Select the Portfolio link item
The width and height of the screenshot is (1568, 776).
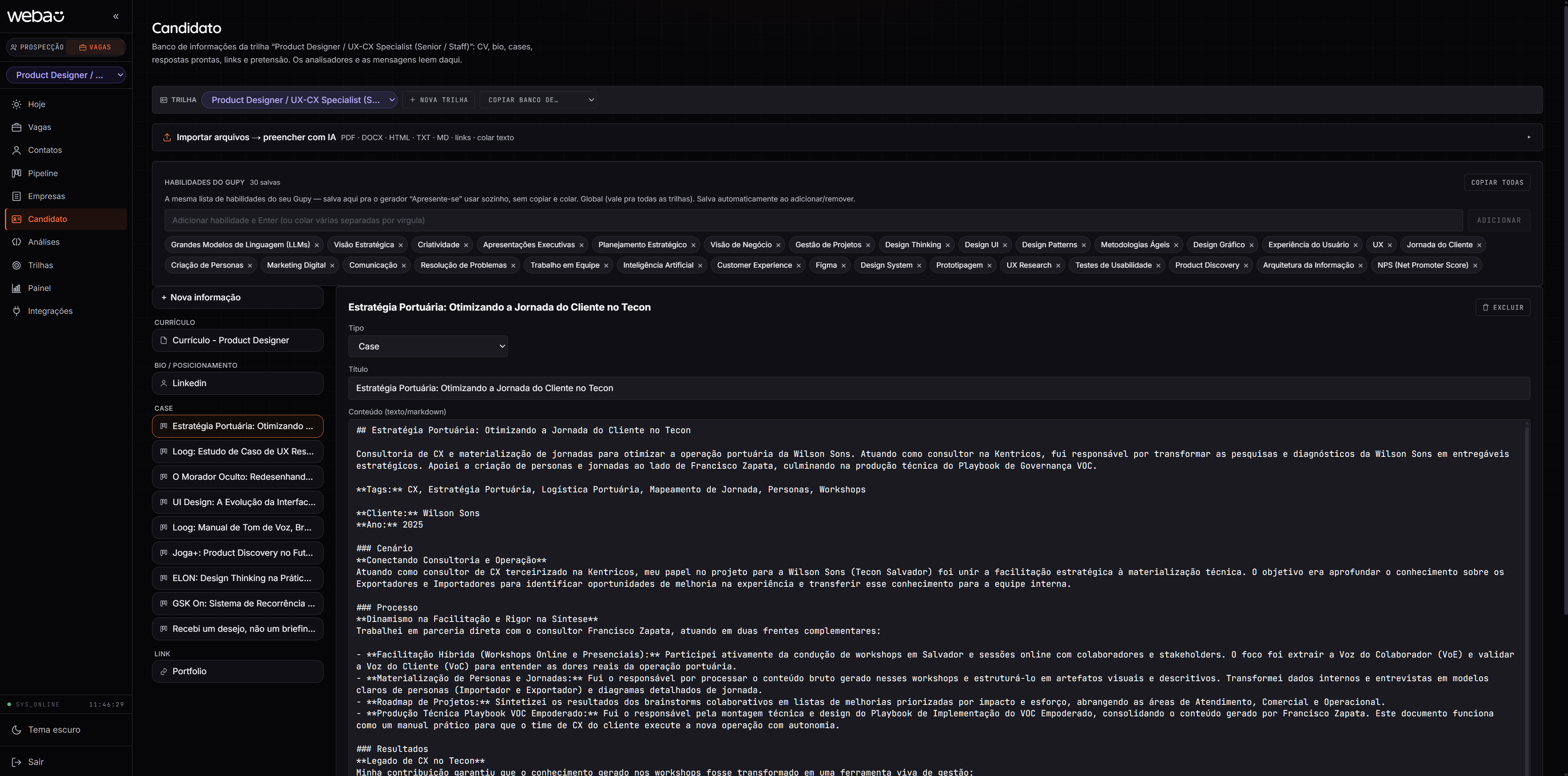(x=237, y=671)
